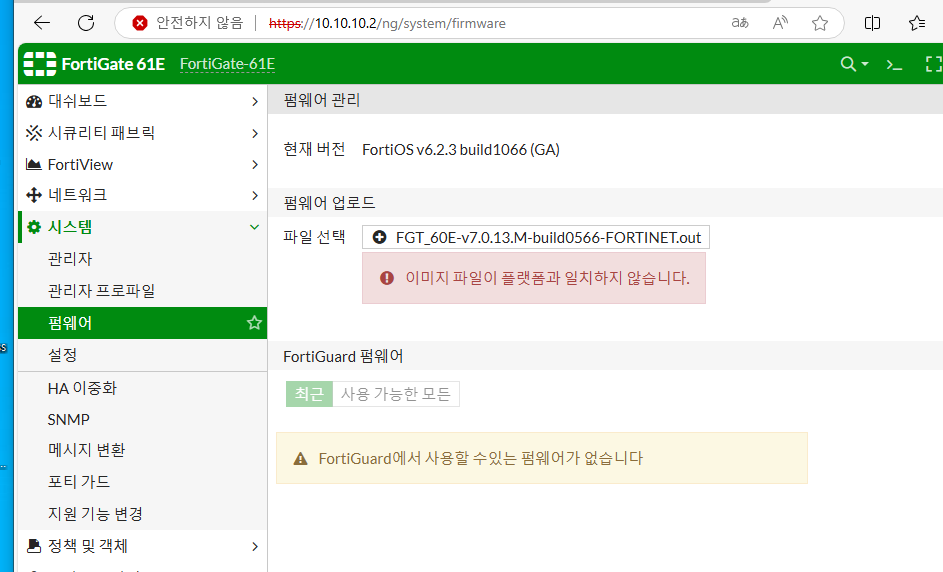Click the yellow warning triangle icon
Viewport: 943px width, 572px height.
coord(300,459)
